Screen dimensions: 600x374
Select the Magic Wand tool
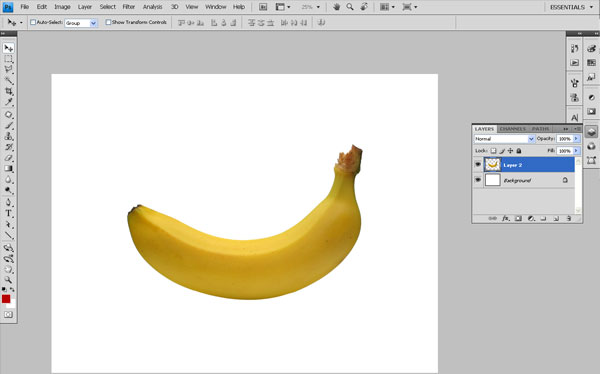tap(8, 80)
